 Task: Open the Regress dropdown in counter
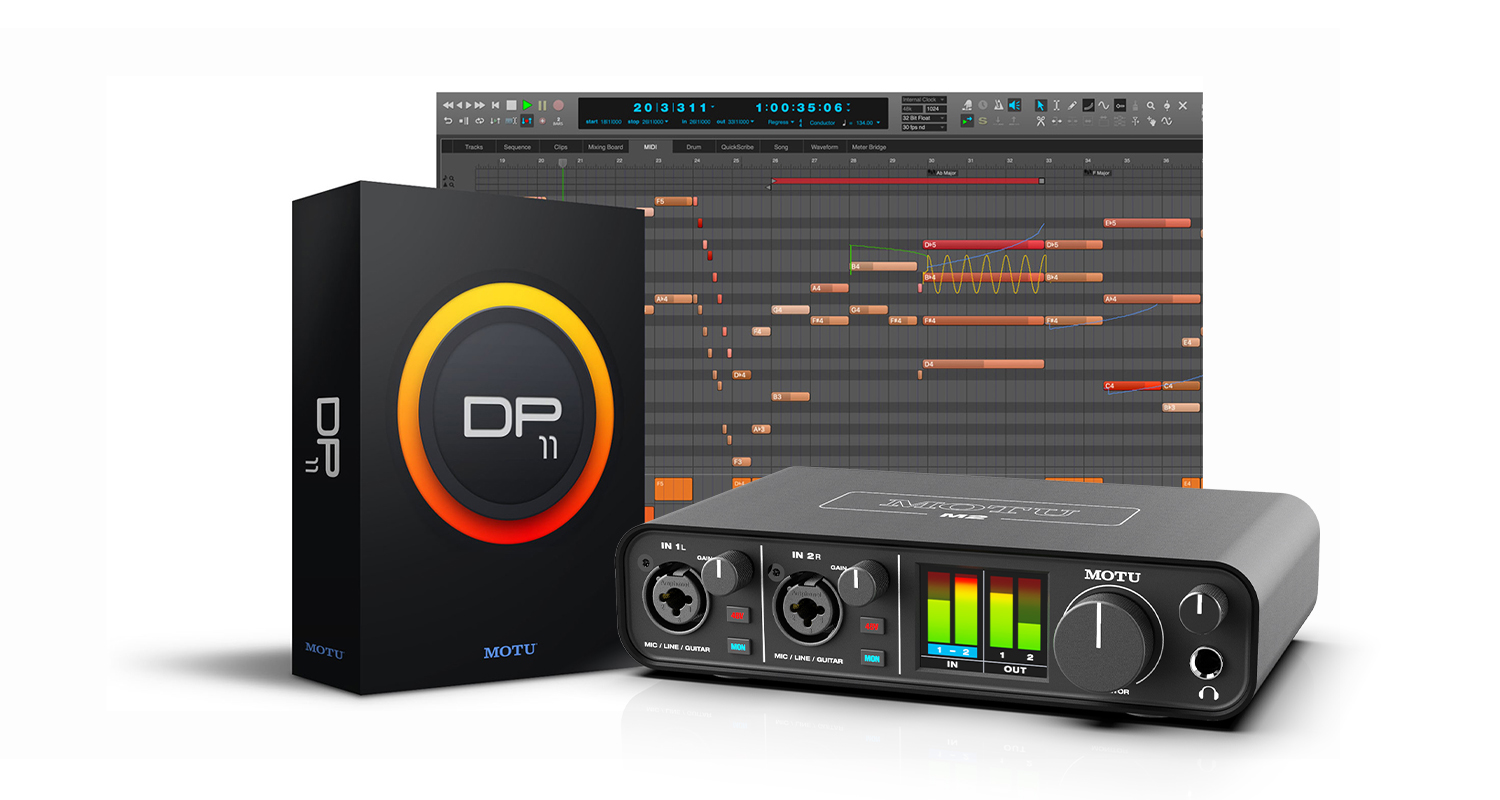781,122
